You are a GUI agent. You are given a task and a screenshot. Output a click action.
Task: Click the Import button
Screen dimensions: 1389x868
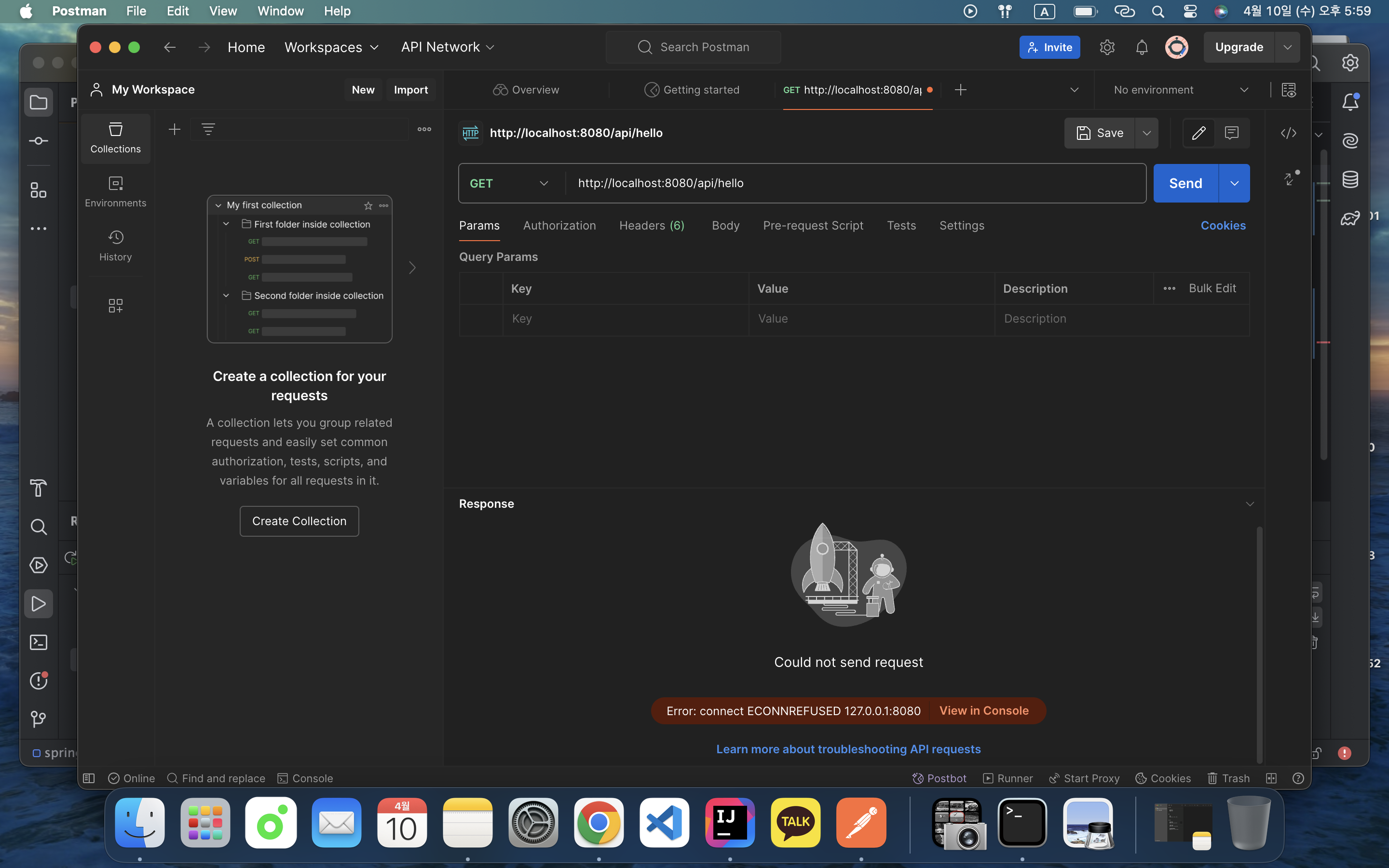pos(411,90)
